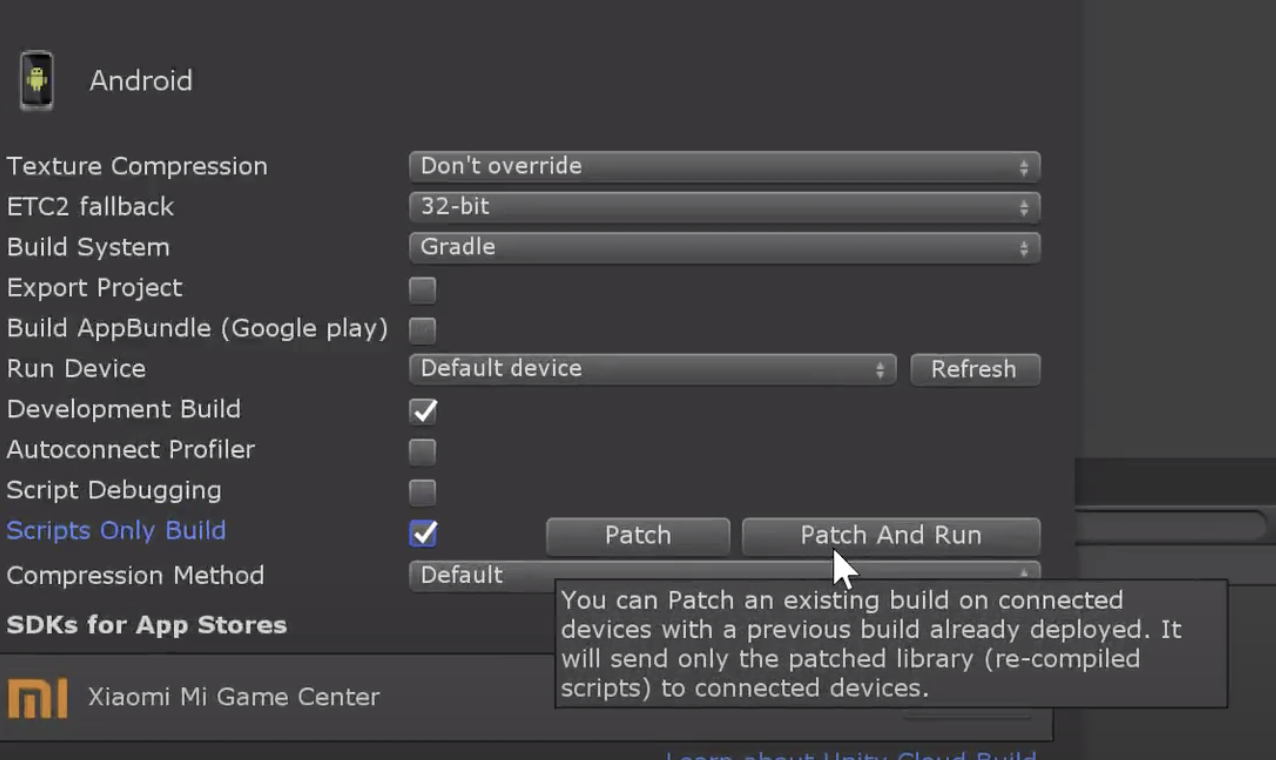Turn on Script Debugging checkbox

tap(423, 492)
